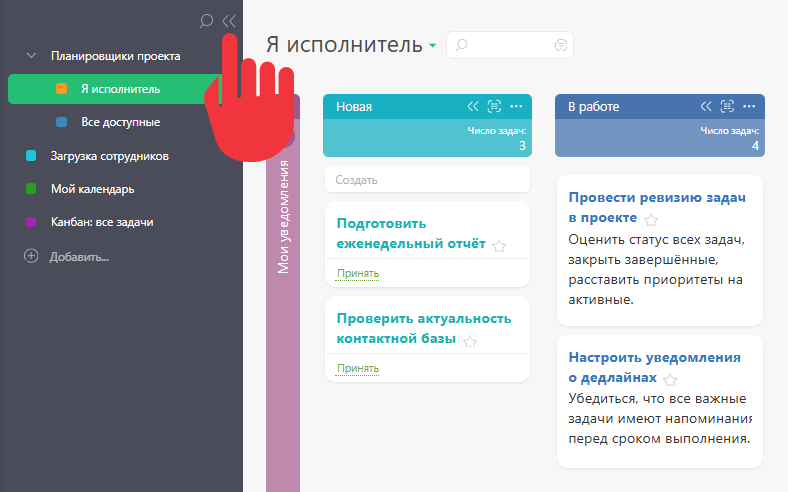The height and width of the screenshot is (492, 788).
Task: Click Принять under Подготовить еженедельный отчёт
Action: tap(358, 273)
